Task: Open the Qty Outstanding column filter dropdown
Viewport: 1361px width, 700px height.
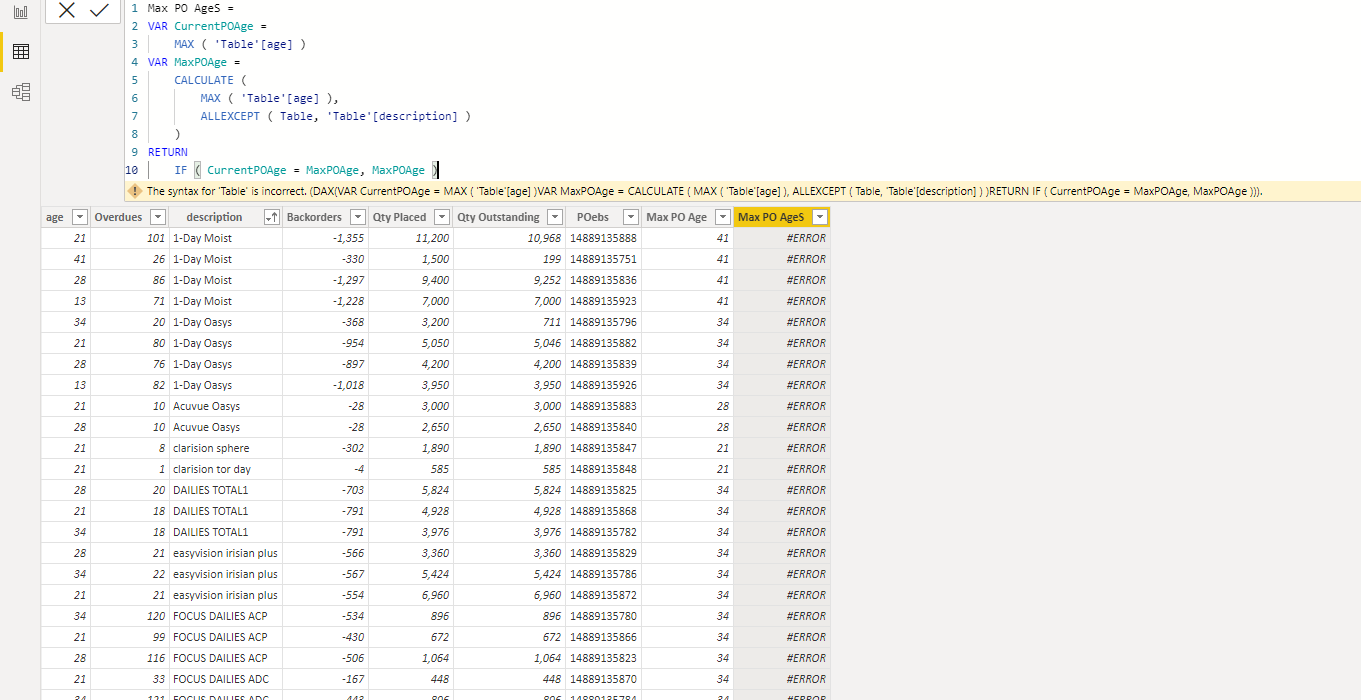Action: pos(555,217)
